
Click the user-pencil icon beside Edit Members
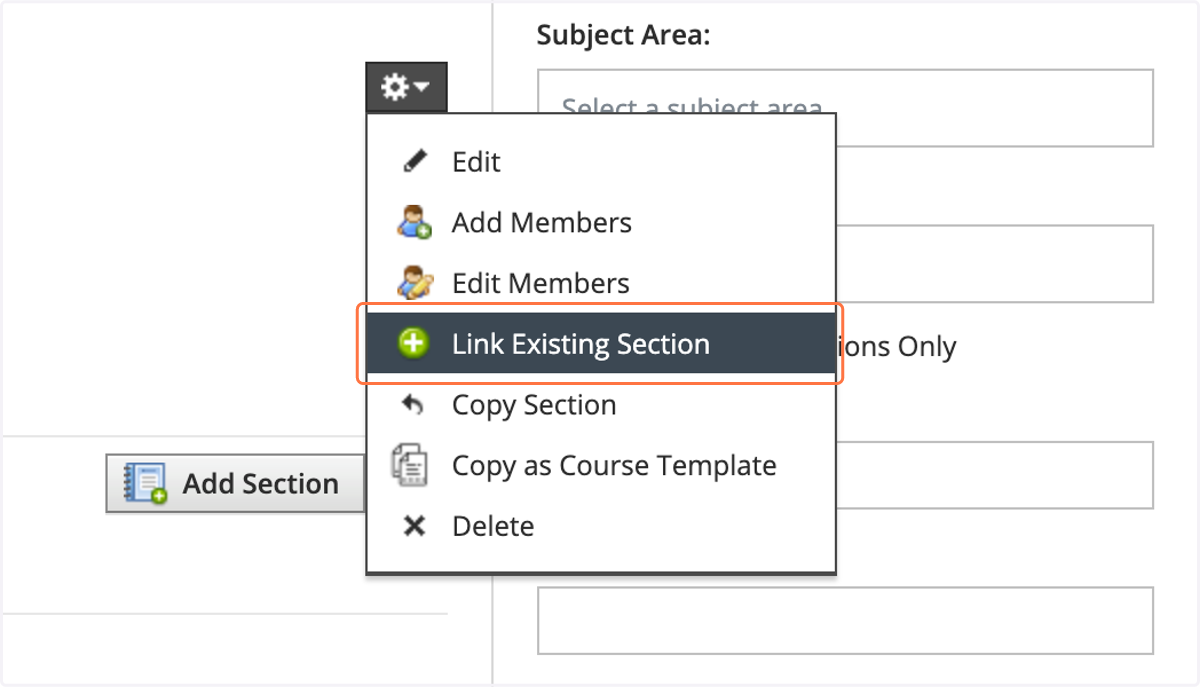coord(414,283)
